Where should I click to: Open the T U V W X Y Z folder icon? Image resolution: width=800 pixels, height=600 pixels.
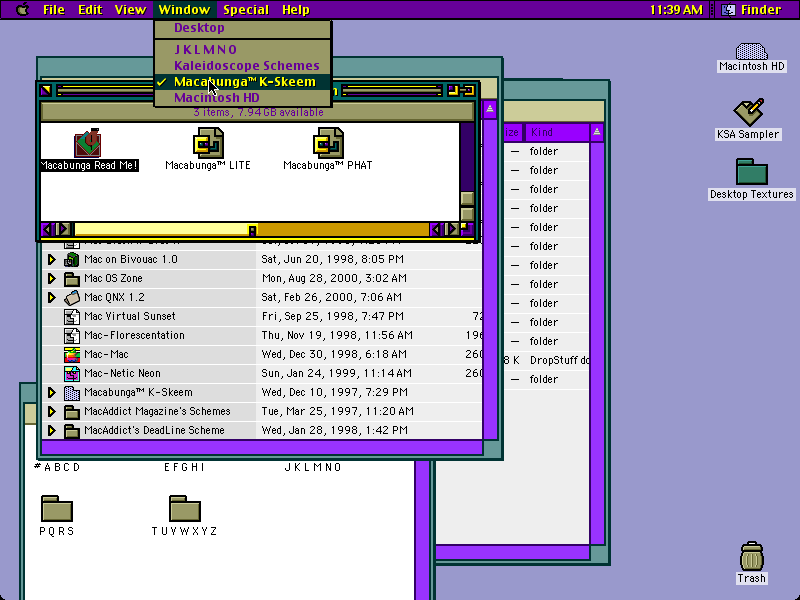(x=185, y=508)
